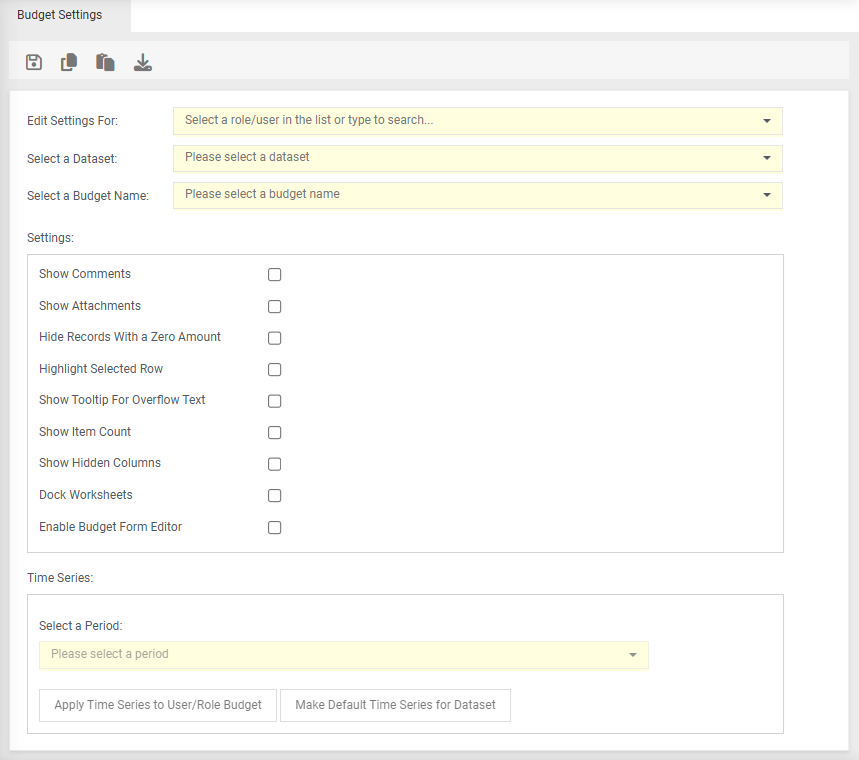This screenshot has height=760, width=859.
Task: Click the budget name dropdown arrow
Action: 767,195
